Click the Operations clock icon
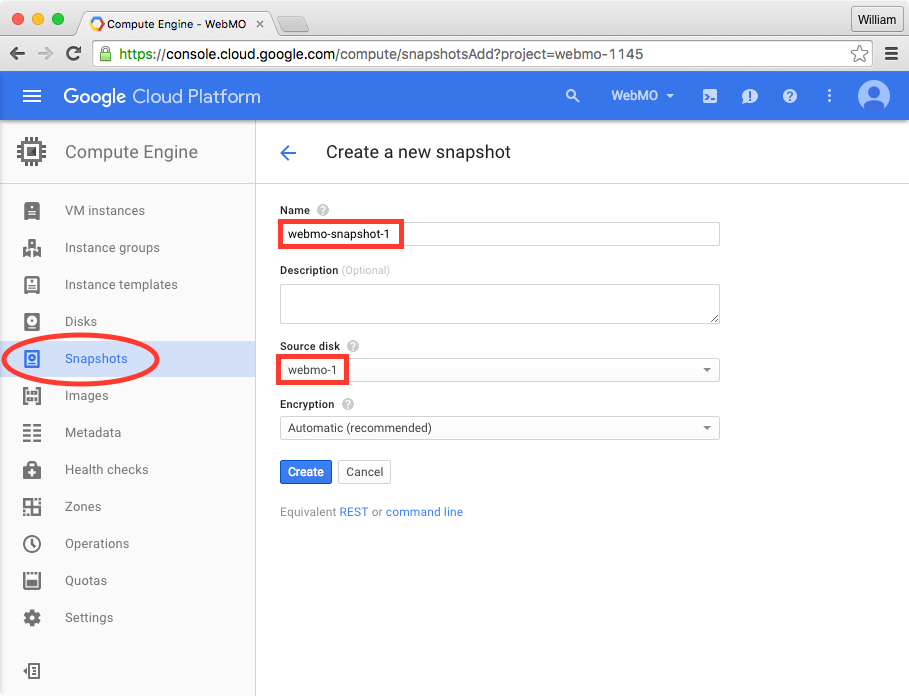 32,544
